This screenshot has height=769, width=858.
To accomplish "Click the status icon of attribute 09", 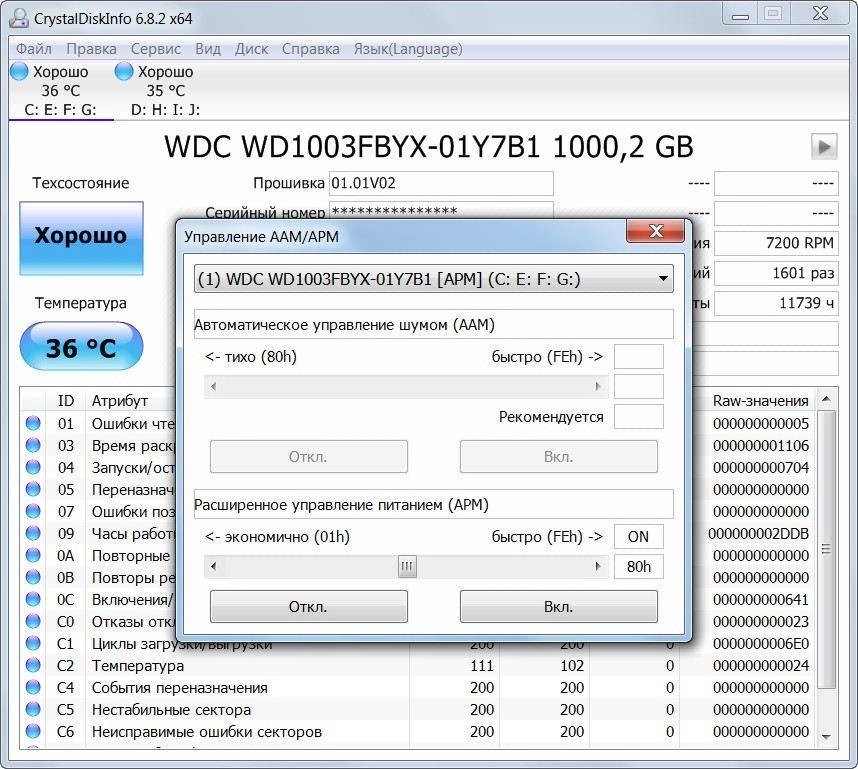I will point(33,533).
